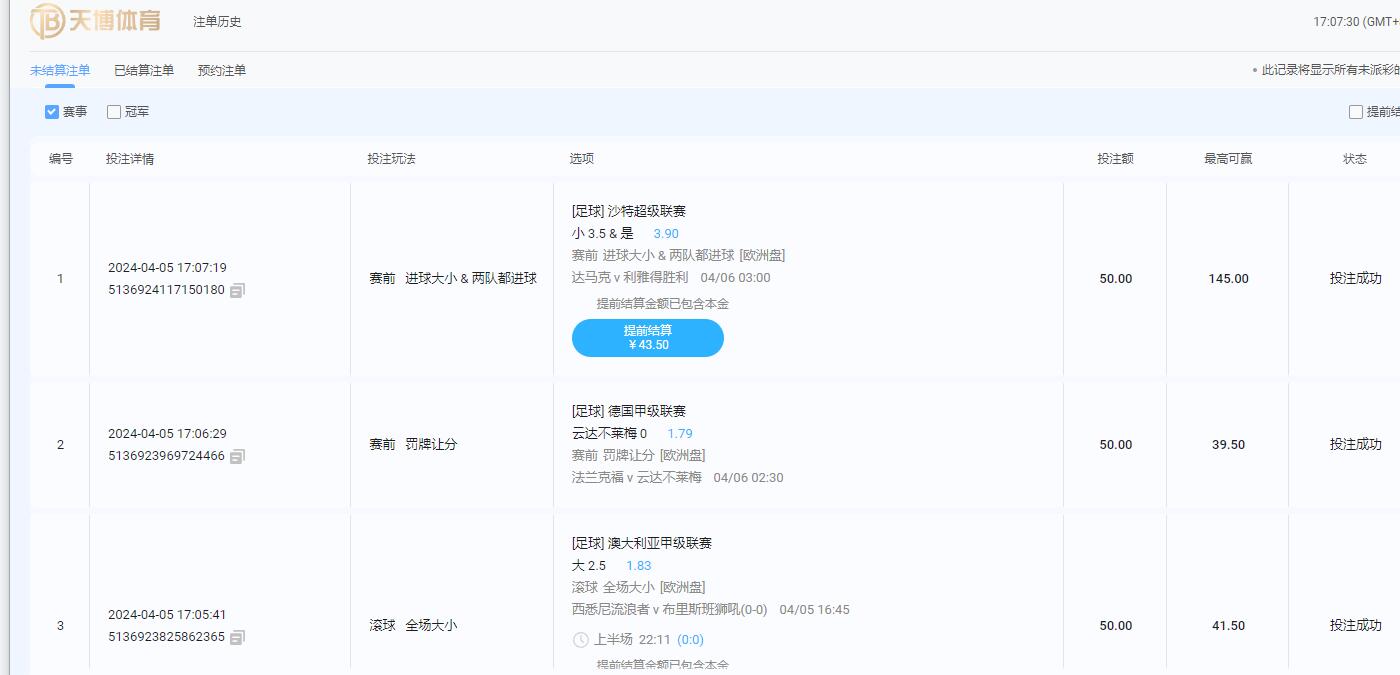Copy bet number 5136923969724466

pos(237,456)
